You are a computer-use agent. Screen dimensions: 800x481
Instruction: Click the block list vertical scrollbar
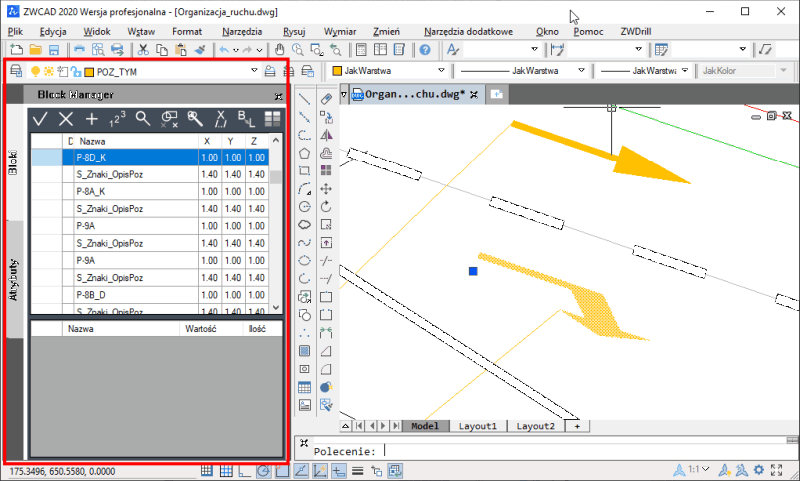click(276, 224)
